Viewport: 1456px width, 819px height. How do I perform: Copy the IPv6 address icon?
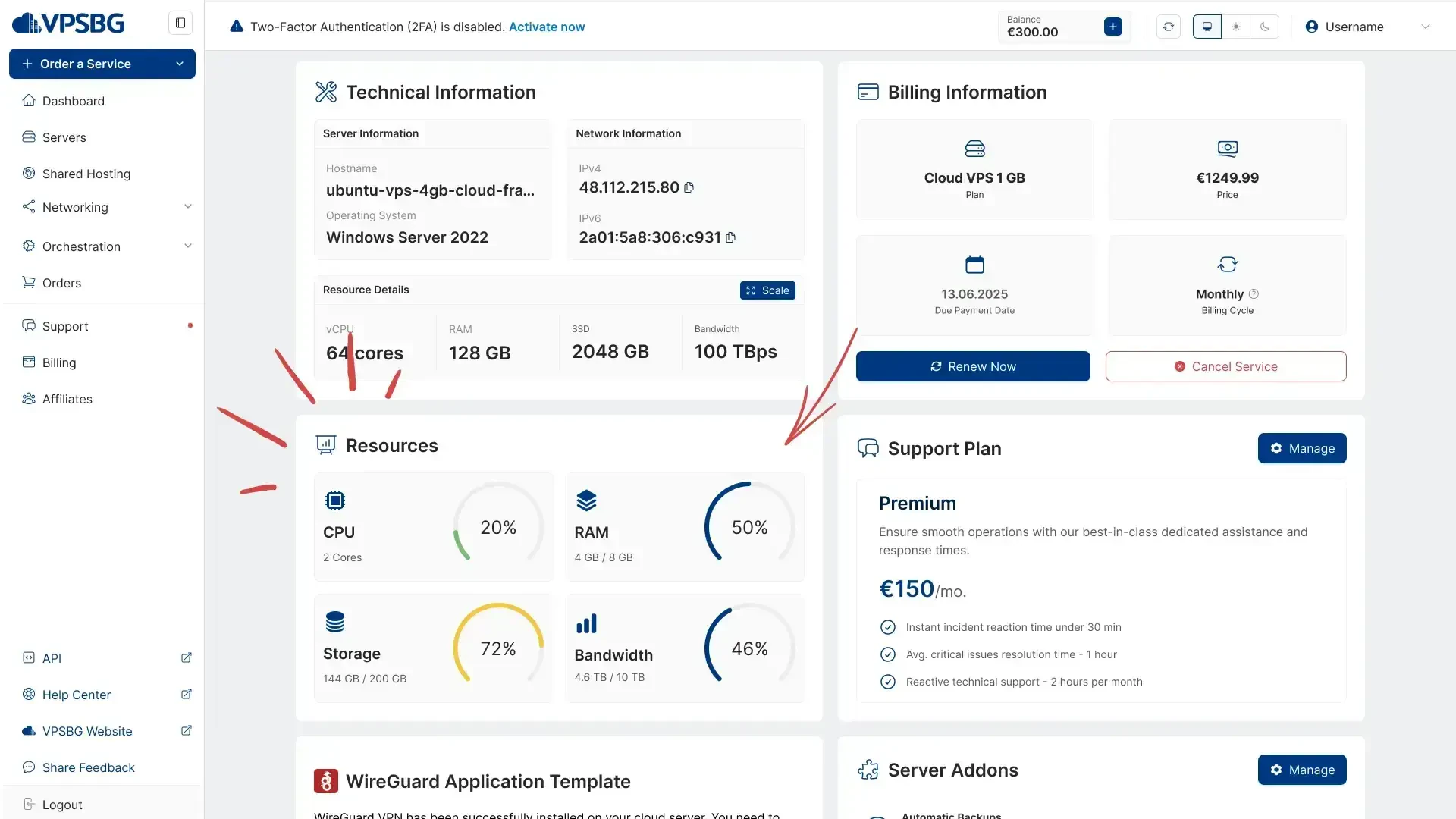[x=730, y=237]
